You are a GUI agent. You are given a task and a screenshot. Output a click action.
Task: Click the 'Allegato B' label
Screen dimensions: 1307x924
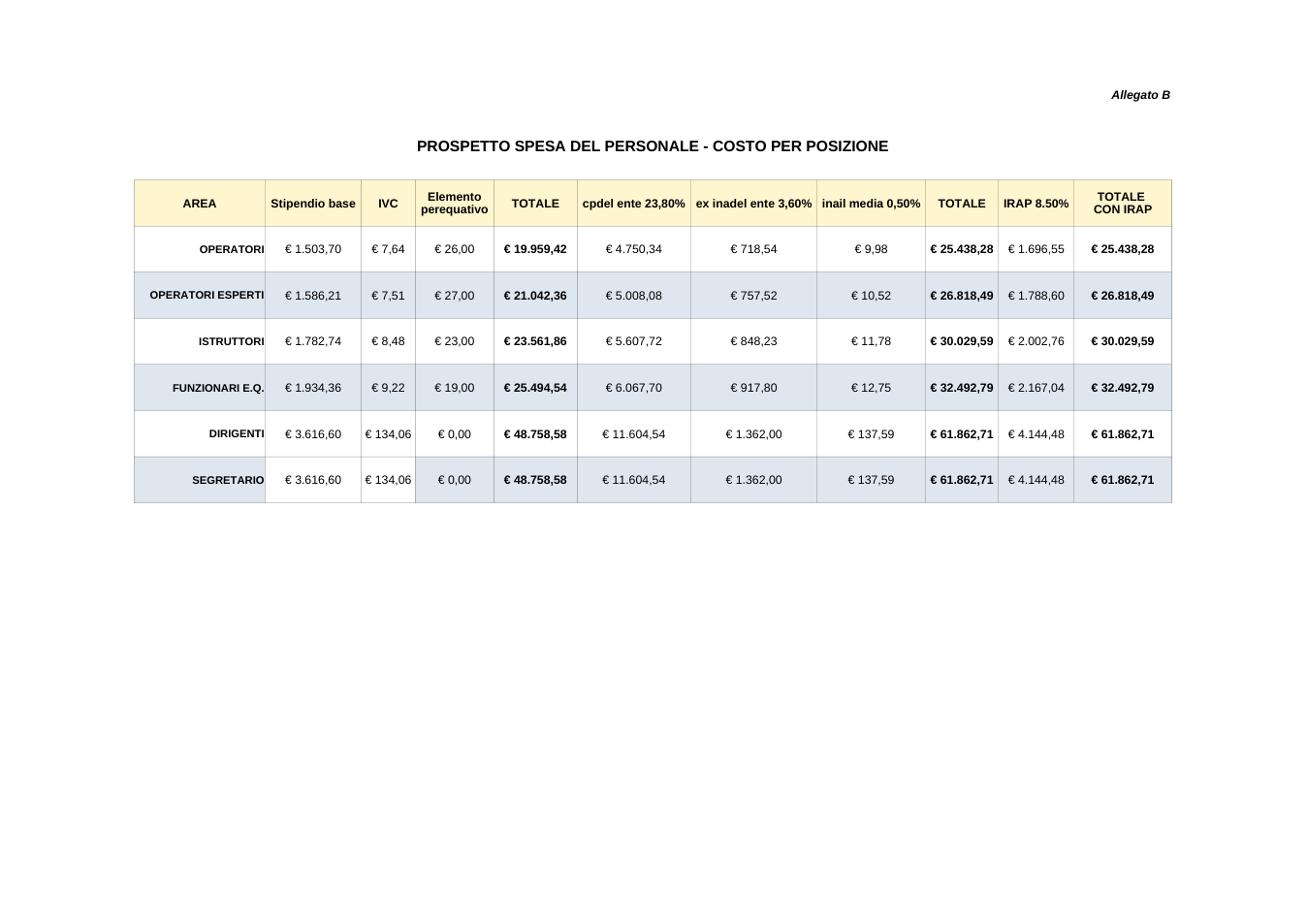[x=1140, y=95]
